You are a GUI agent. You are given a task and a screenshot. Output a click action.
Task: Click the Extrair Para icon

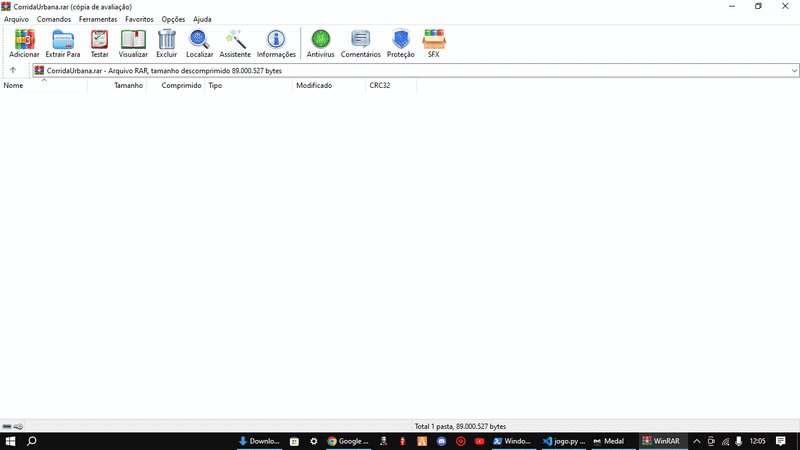[63, 42]
